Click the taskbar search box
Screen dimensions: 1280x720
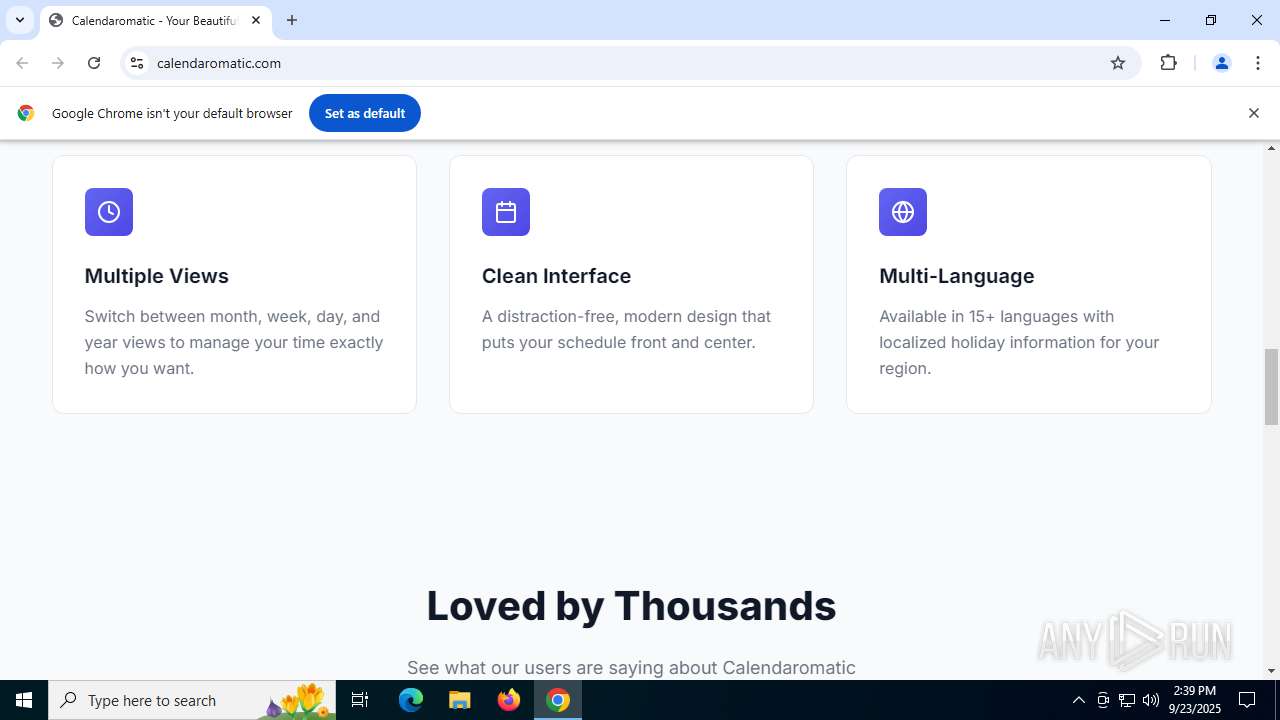click(x=191, y=700)
